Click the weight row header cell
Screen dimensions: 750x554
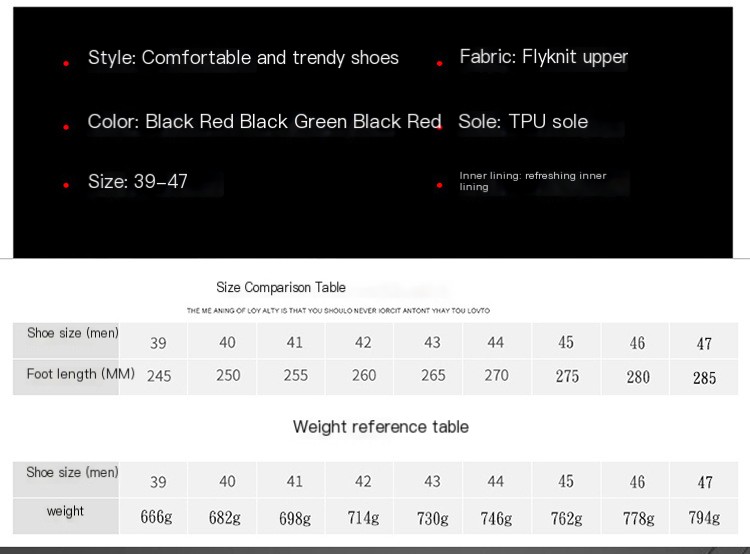[66, 516]
